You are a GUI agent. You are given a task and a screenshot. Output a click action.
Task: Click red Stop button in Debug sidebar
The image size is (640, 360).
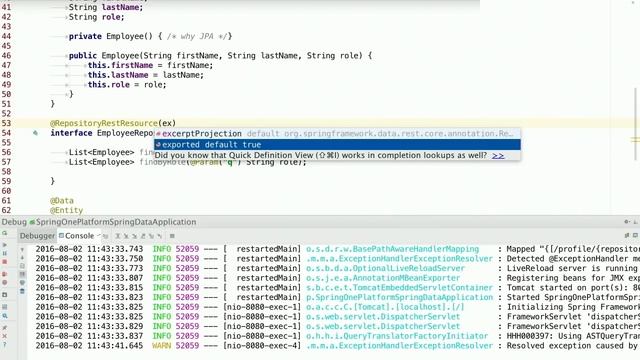(x=4, y=262)
